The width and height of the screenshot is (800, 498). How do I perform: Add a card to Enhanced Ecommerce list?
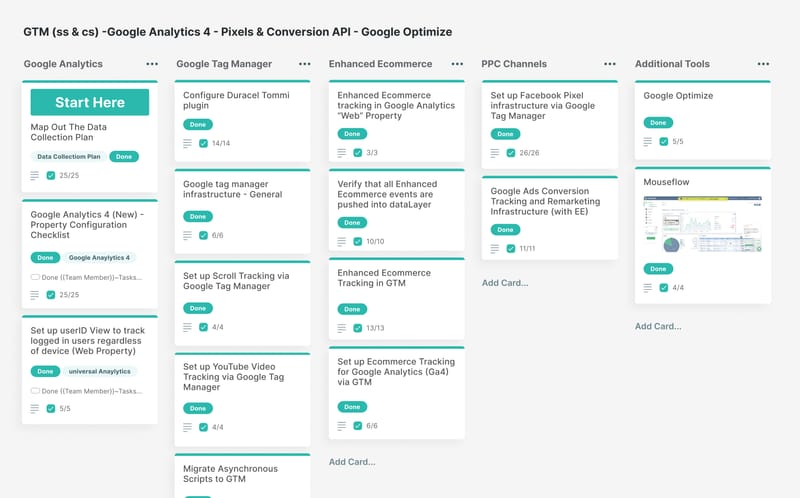tap(352, 462)
